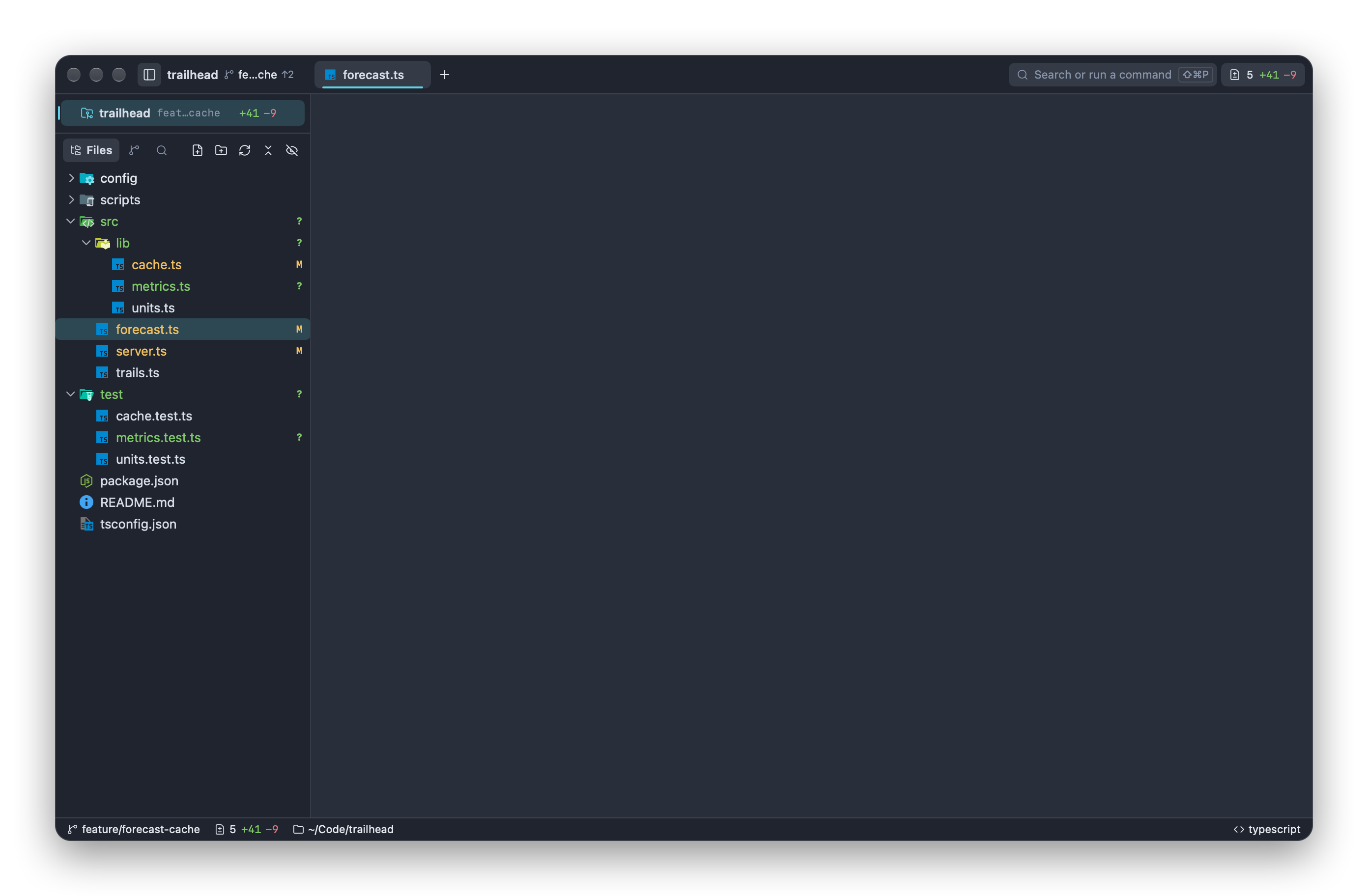The image size is (1368, 896).
Task: Click the ~/Code/trailhead path in status bar
Action: tap(343, 829)
